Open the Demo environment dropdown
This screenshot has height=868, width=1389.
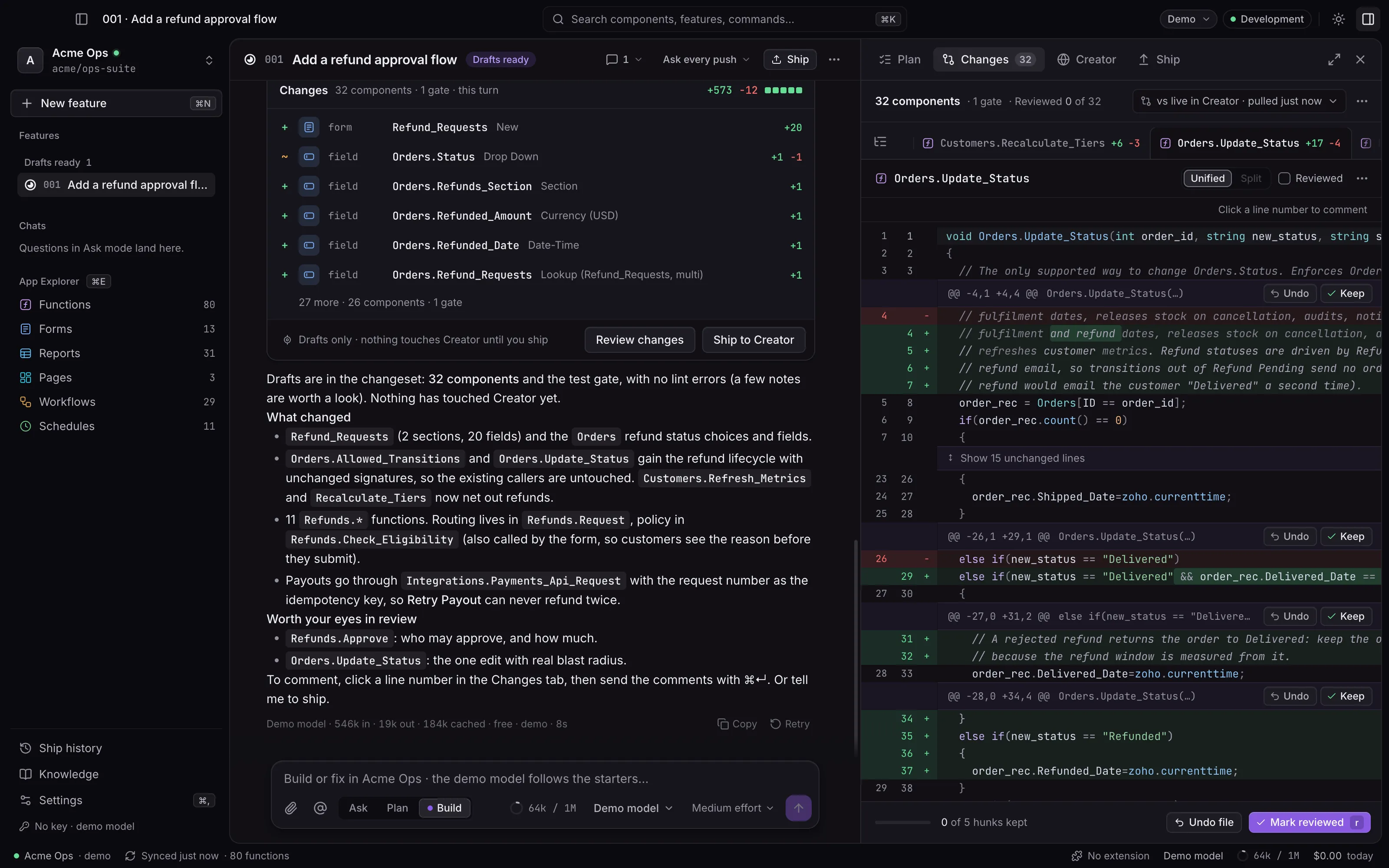click(1188, 19)
